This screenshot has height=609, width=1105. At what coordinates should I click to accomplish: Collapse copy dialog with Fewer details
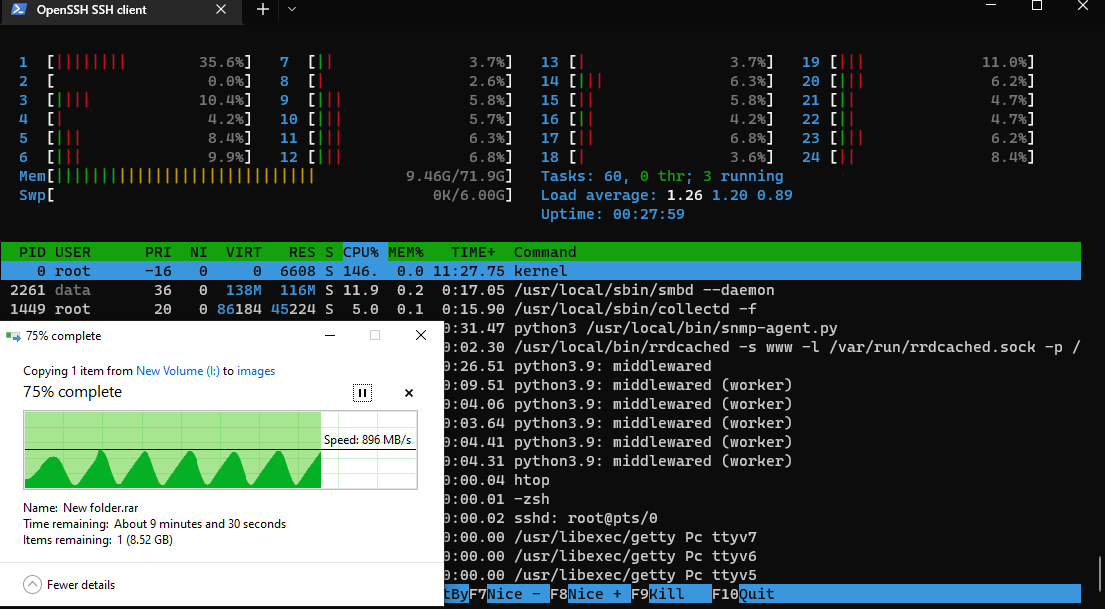pos(69,584)
